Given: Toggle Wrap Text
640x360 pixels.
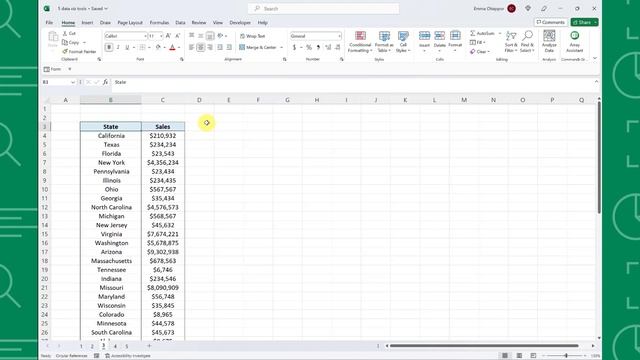Looking at the screenshot, I should tap(252, 36).
